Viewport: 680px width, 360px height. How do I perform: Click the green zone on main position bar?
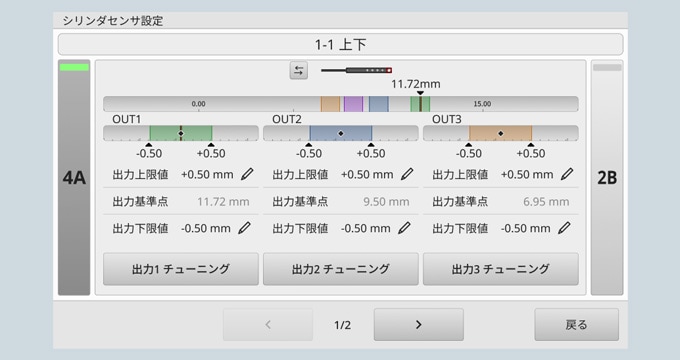click(x=420, y=104)
